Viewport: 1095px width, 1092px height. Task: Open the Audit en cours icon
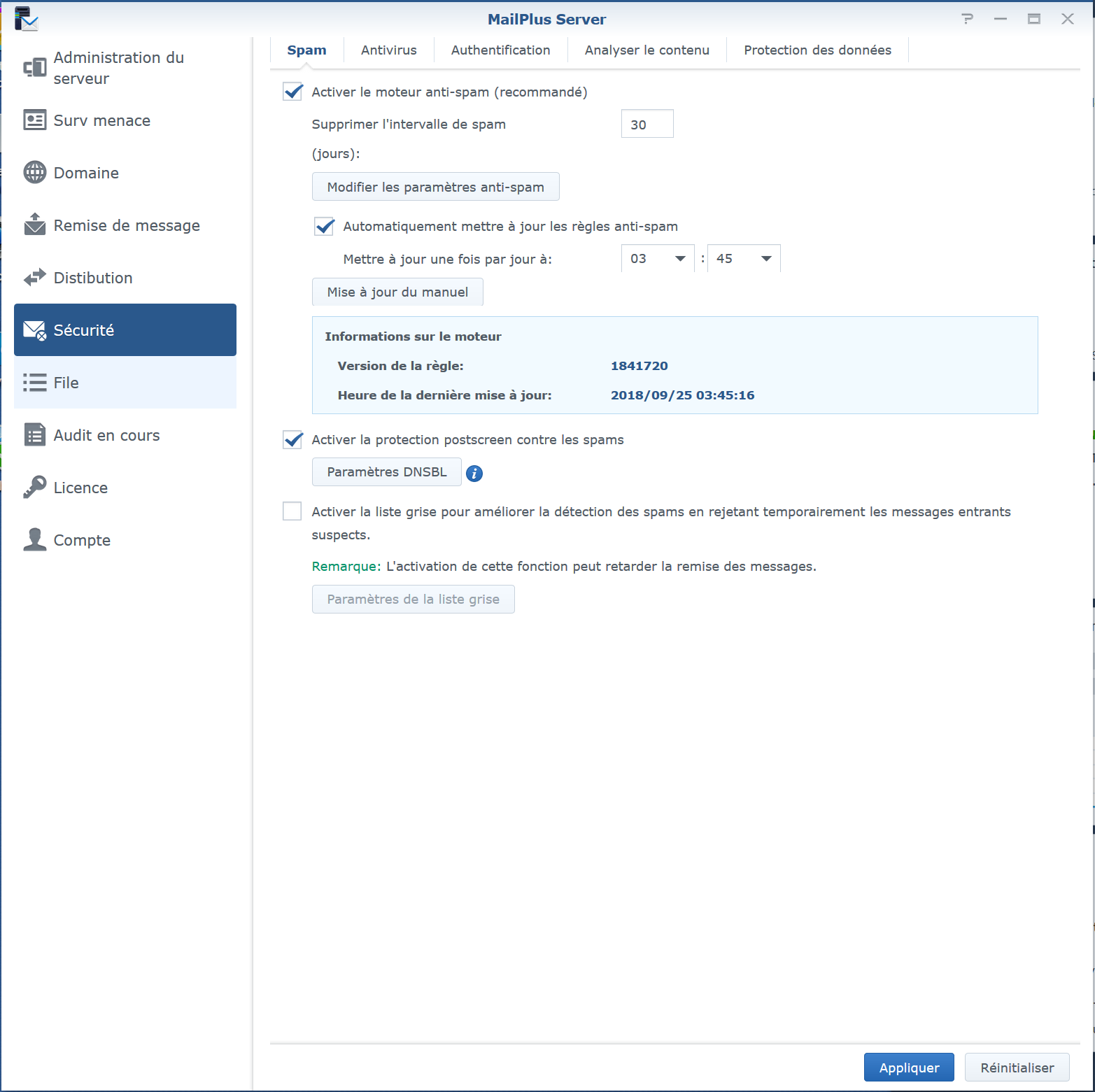point(34,435)
